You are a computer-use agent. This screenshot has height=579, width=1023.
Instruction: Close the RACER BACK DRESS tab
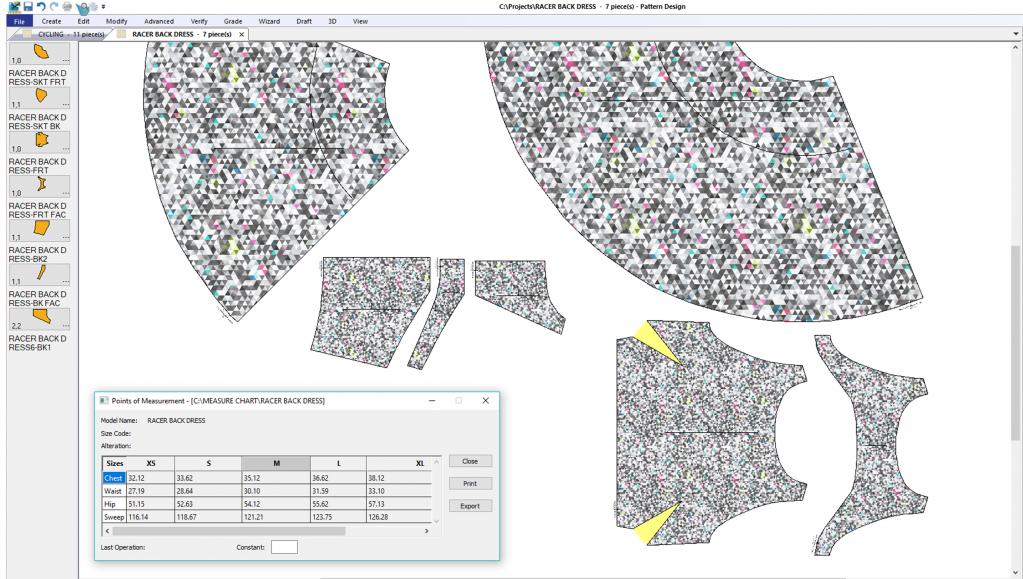click(241, 34)
